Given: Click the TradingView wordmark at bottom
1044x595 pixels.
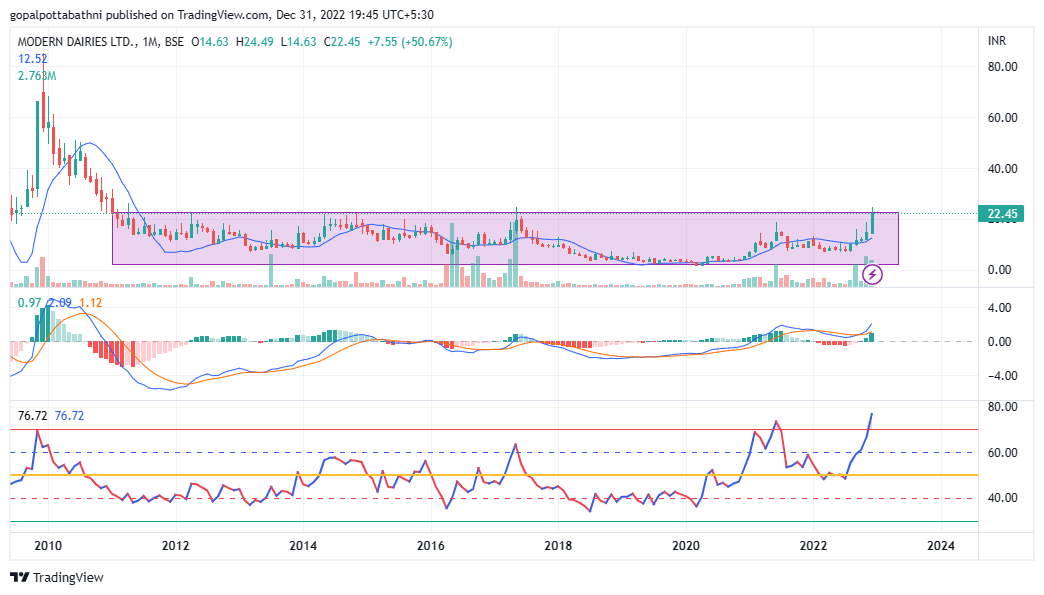Looking at the screenshot, I should [x=69, y=577].
